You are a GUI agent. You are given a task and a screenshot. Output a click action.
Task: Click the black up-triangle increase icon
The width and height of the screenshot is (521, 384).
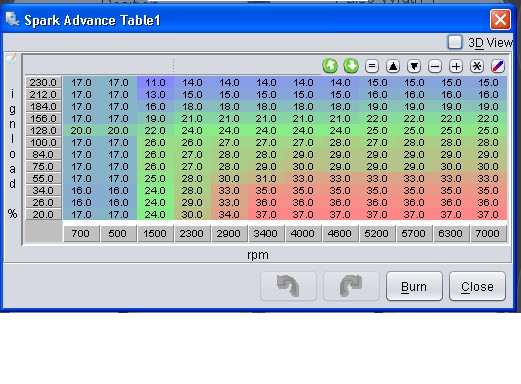pyautogui.click(x=393, y=66)
